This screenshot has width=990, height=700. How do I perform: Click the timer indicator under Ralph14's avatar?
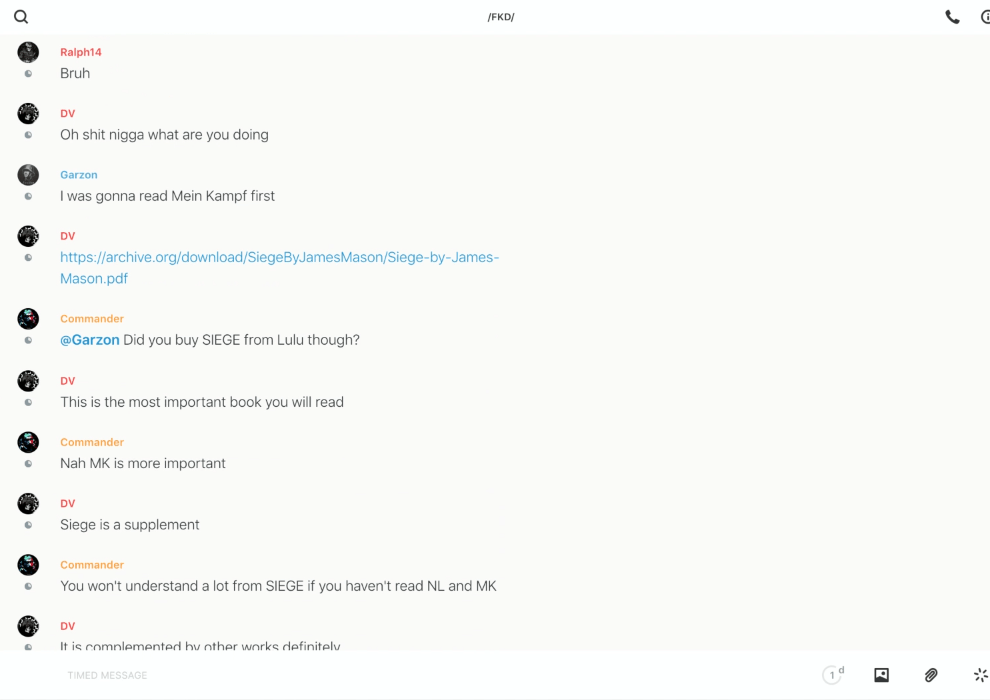[28, 74]
